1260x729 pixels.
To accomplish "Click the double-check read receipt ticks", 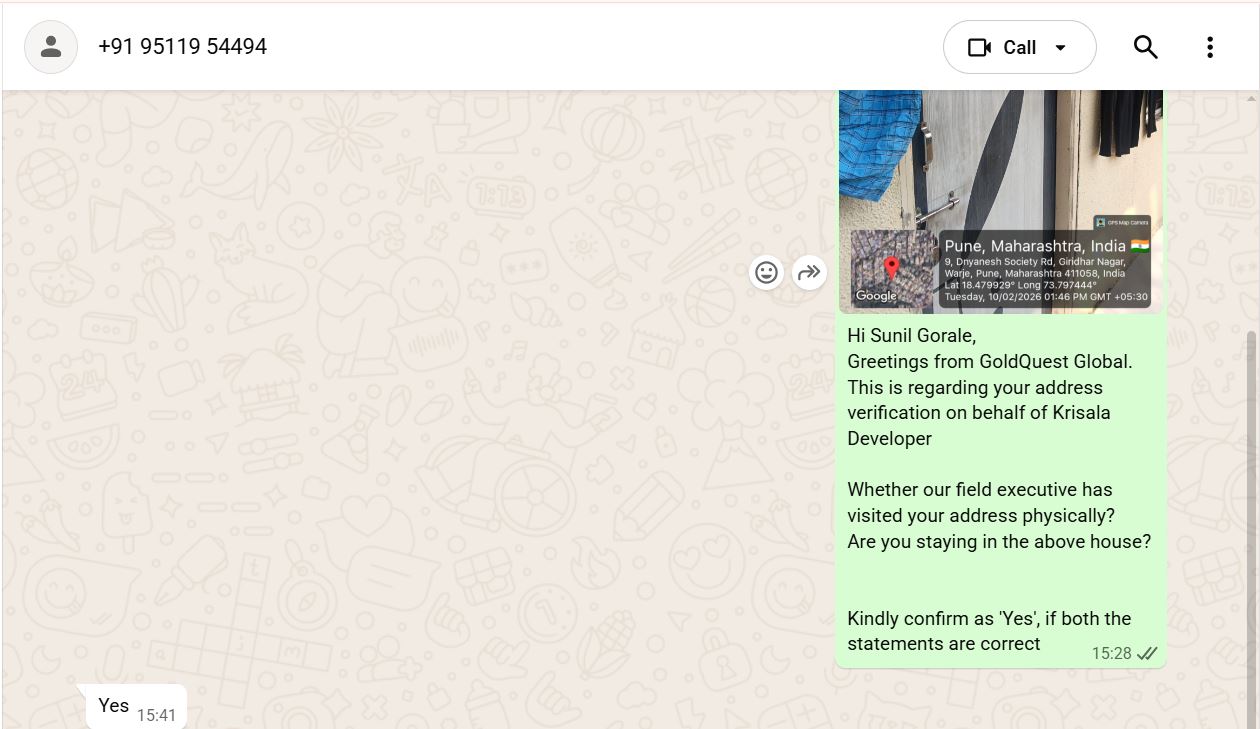I will [1147, 653].
